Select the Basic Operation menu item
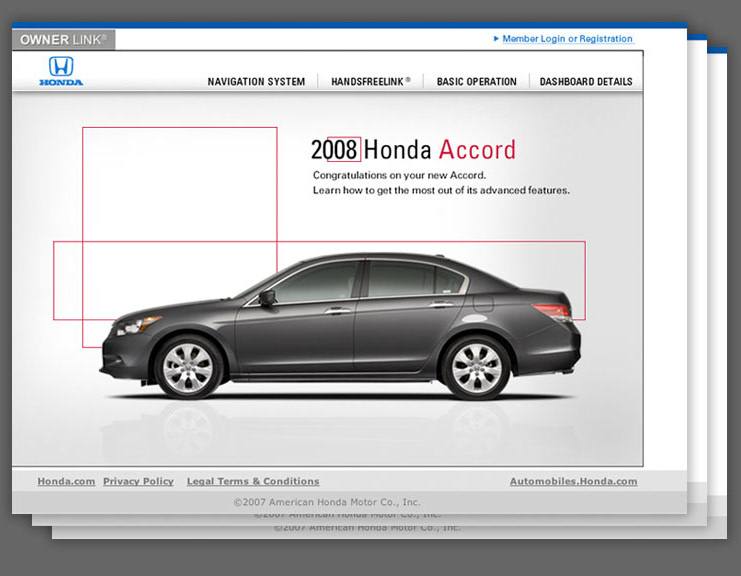Viewport: 741px width, 576px height. 476,82
